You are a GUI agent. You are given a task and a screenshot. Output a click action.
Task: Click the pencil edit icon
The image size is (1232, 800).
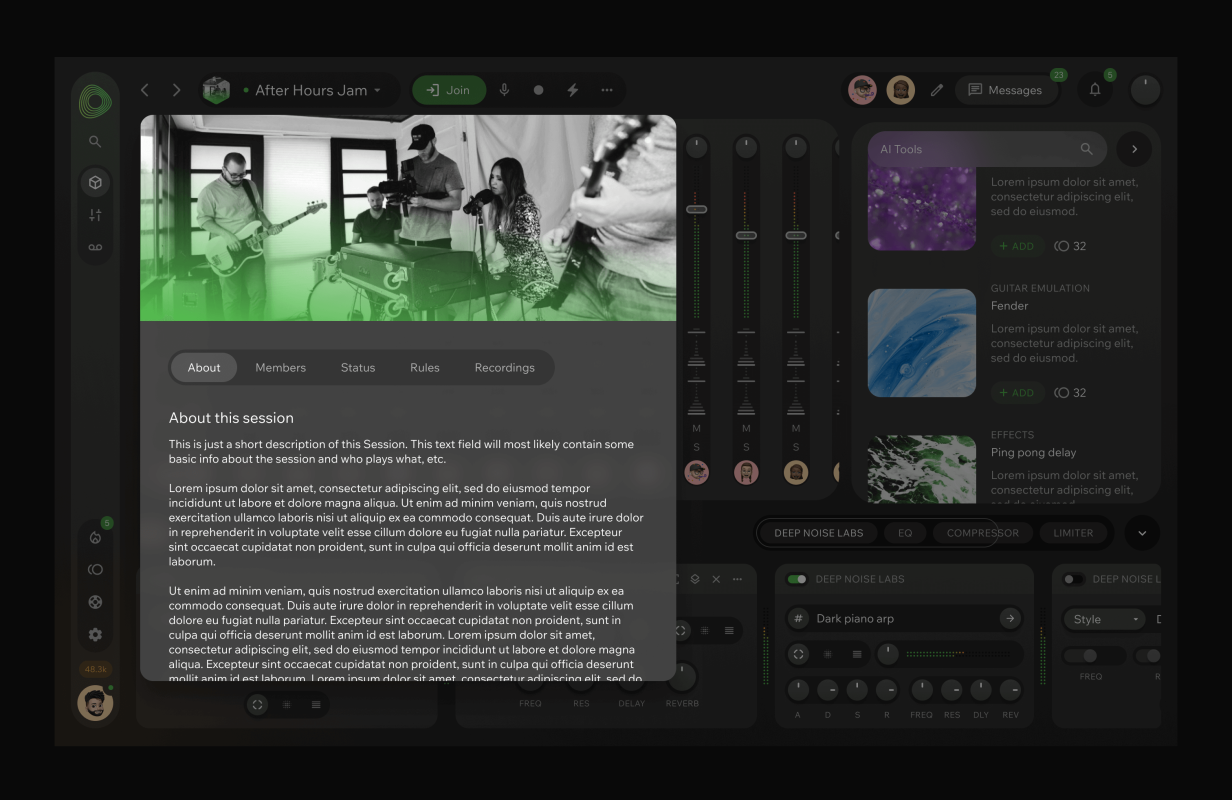[937, 90]
